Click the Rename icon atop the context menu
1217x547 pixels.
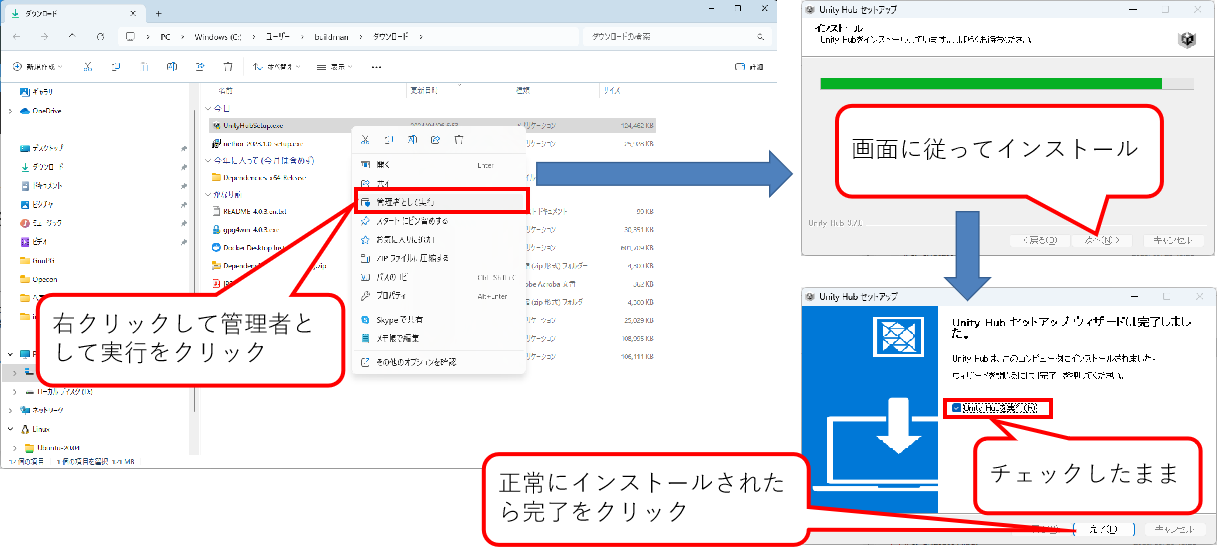[412, 140]
